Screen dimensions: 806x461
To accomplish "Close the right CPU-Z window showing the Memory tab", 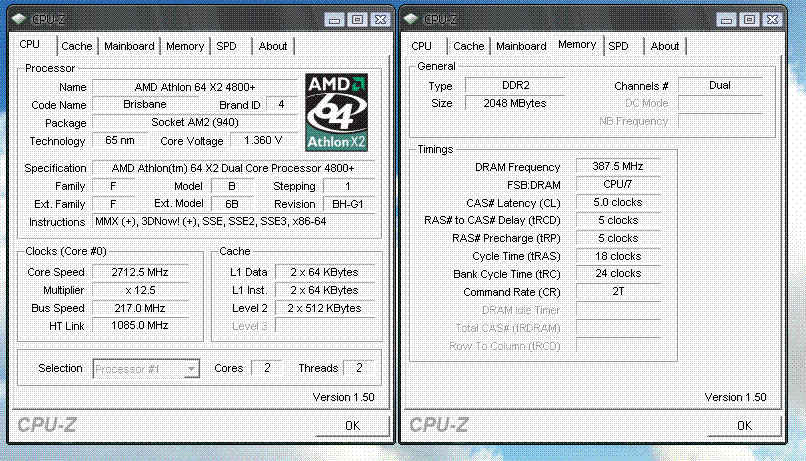I will [769, 19].
